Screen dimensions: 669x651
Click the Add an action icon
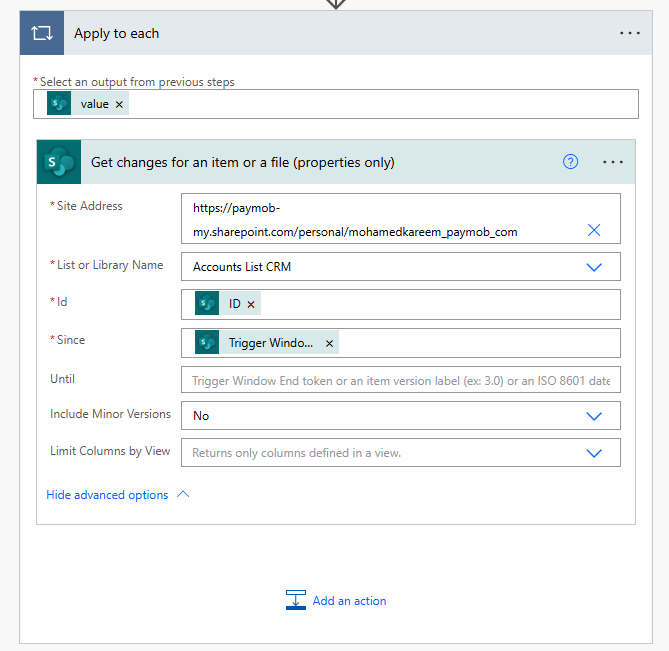(x=296, y=600)
